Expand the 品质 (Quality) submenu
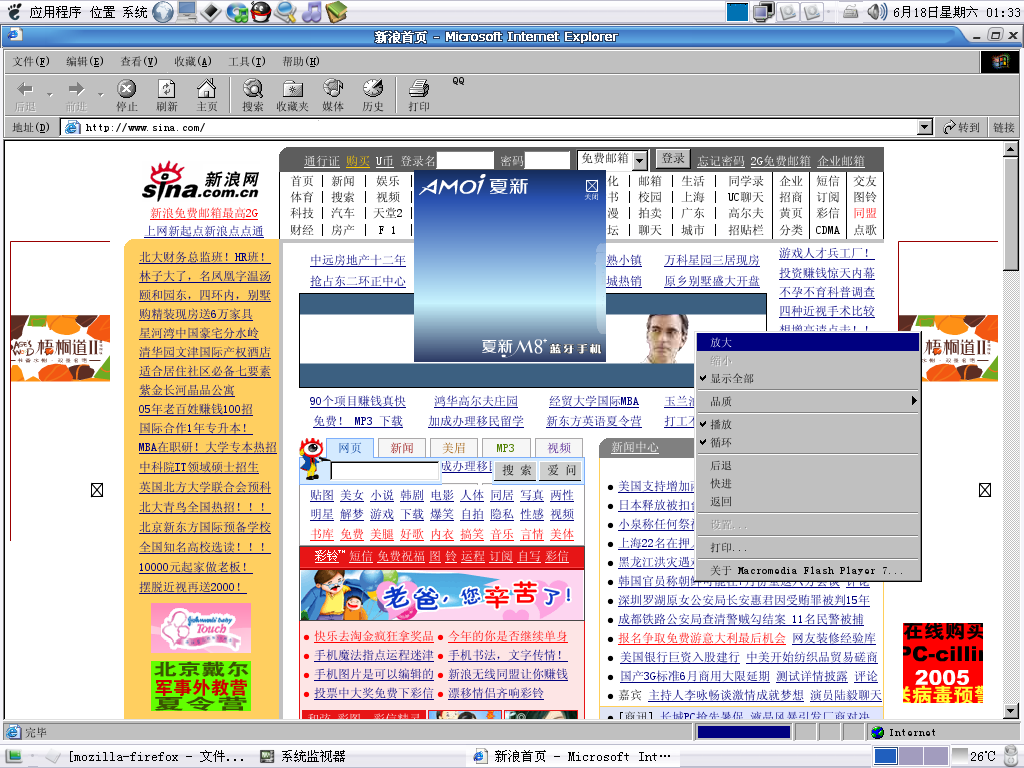 (x=808, y=402)
